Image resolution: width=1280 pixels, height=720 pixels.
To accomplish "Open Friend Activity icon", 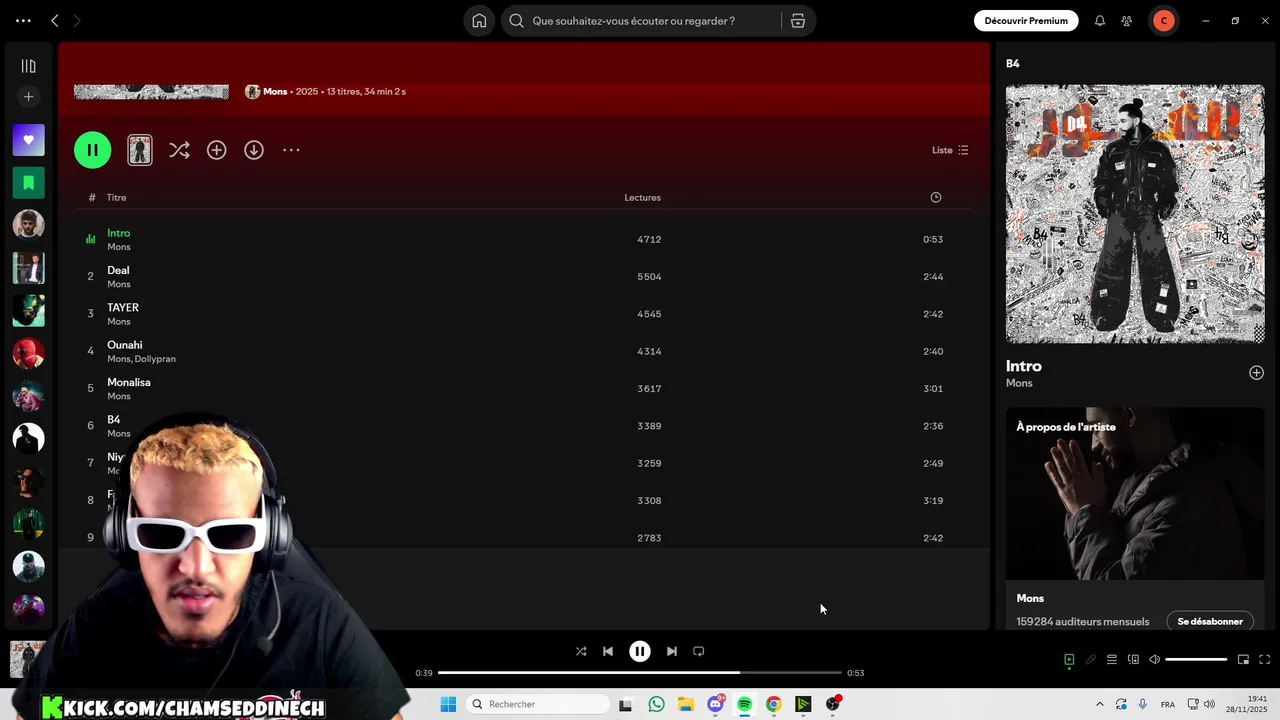I will [x=1127, y=21].
